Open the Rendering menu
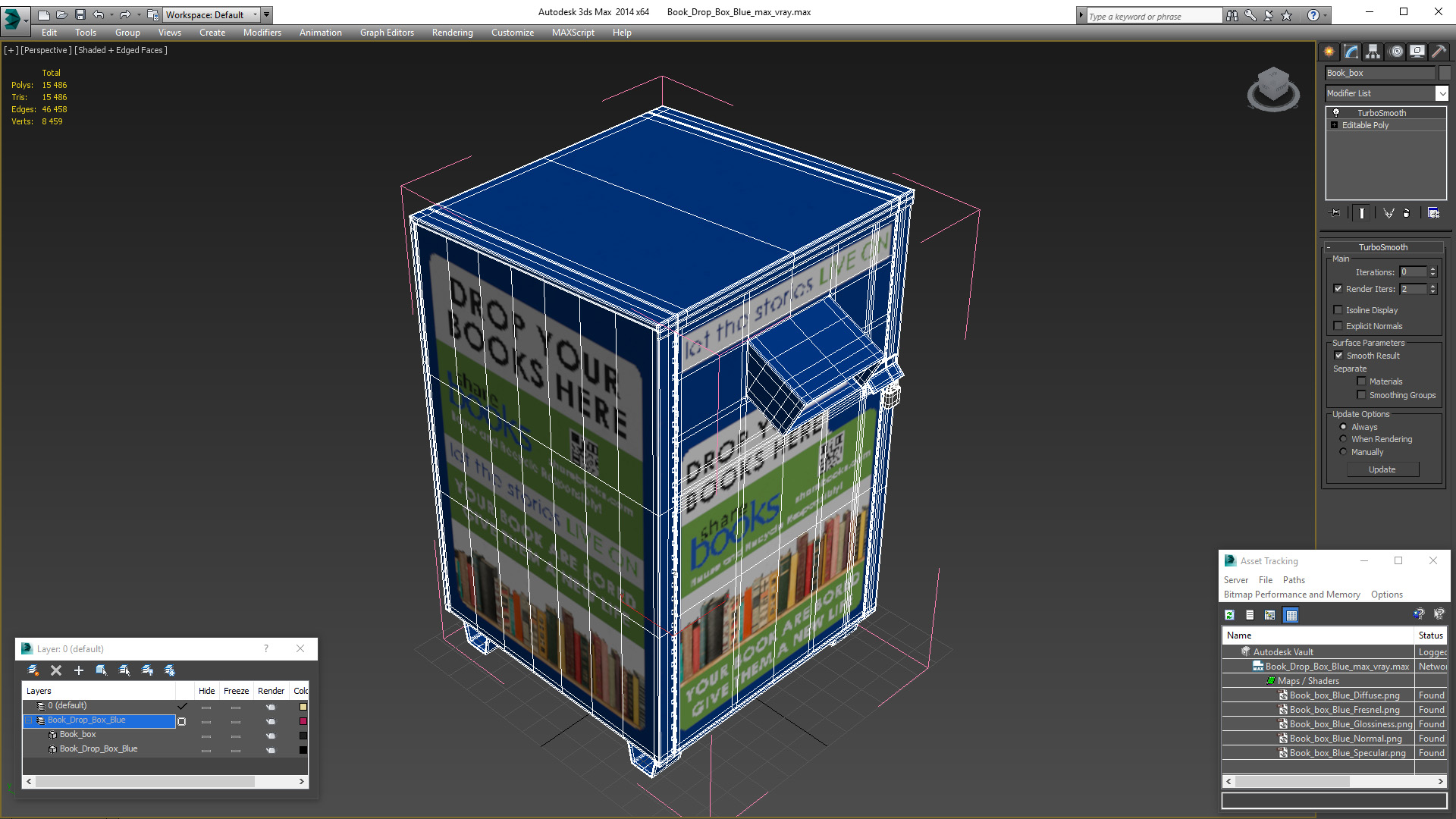Viewport: 1456px width, 819px height. 452,33
